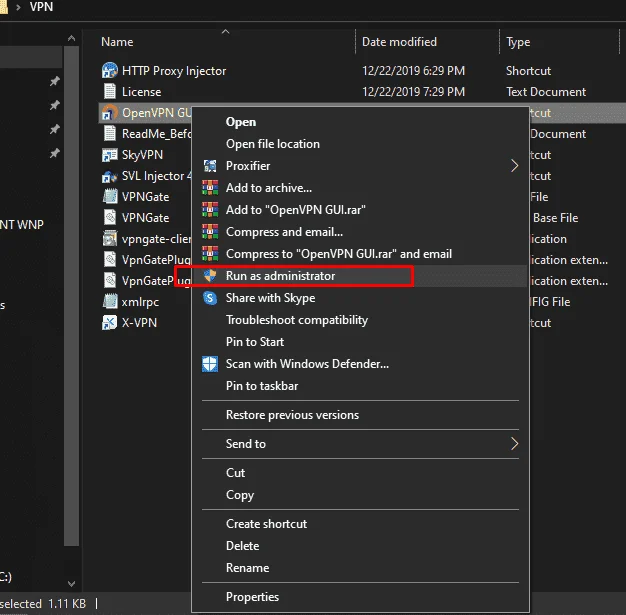
Task: Open the Send to menu entry
Action: click(x=246, y=444)
